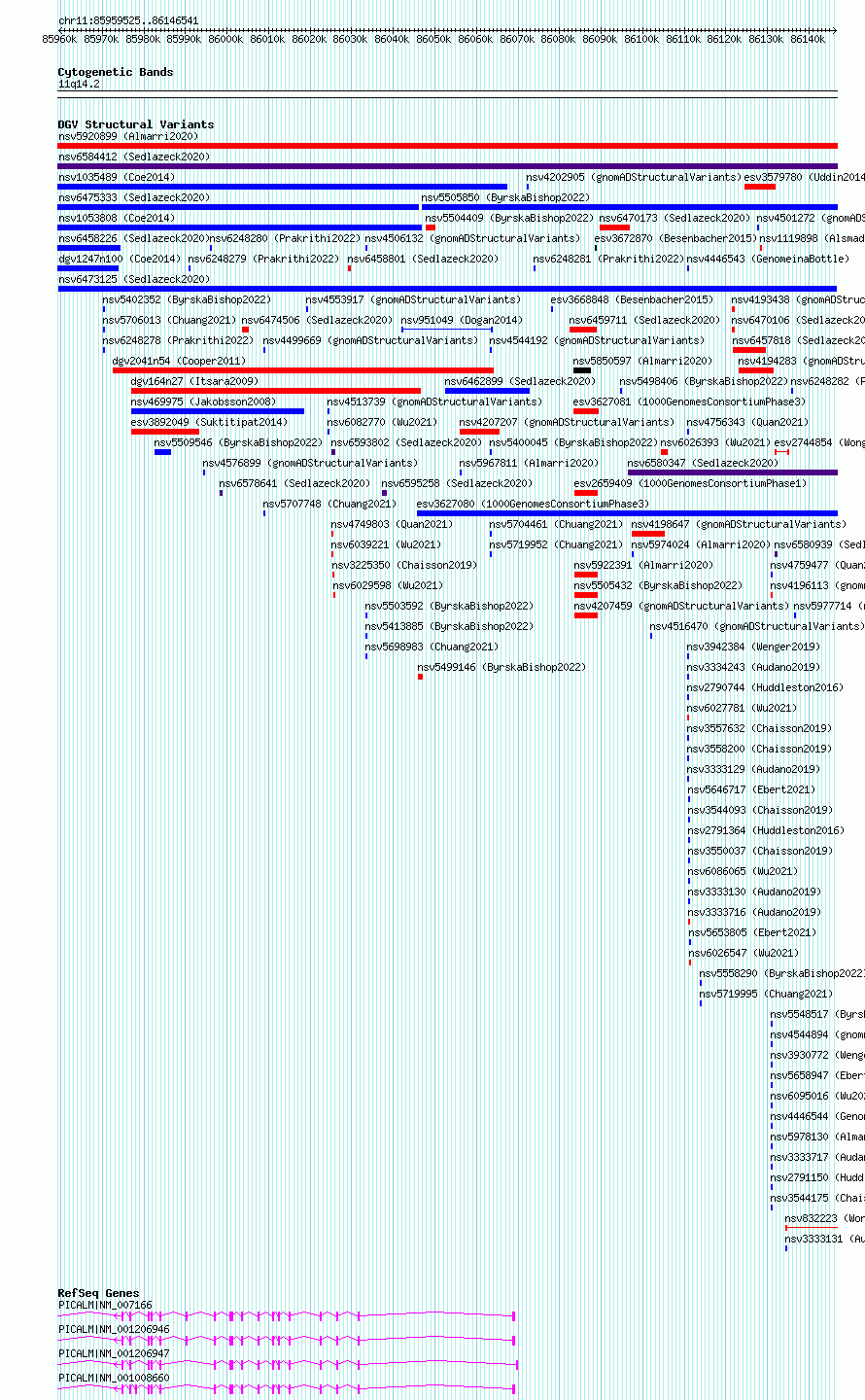Select nsv5707748 (Chuang2021) label

(x=329, y=504)
